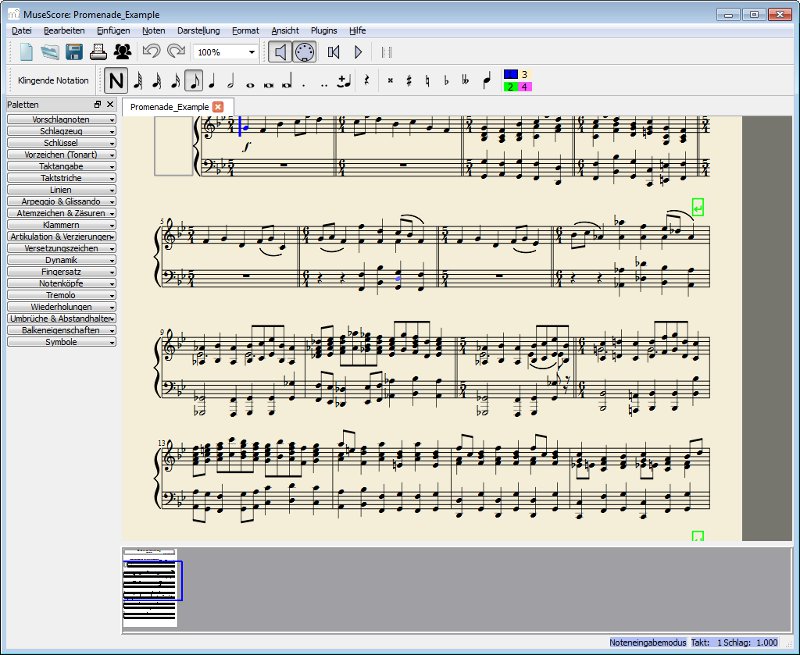Open the Ansicht menu

point(285,31)
